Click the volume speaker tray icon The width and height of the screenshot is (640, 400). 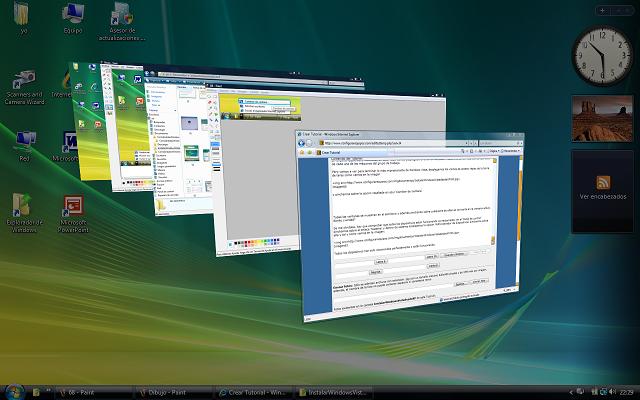(x=612, y=392)
